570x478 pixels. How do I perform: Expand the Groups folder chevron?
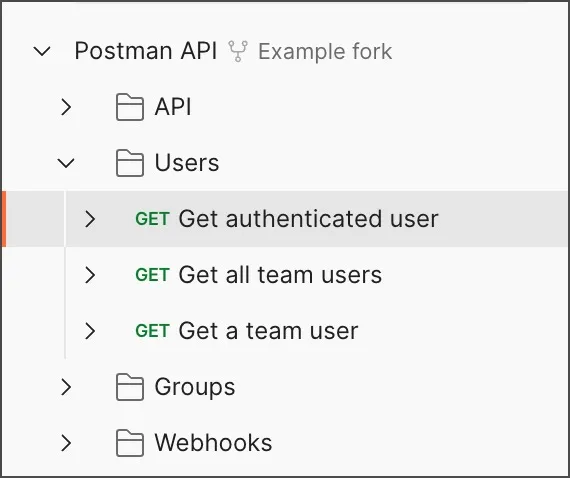(66, 387)
